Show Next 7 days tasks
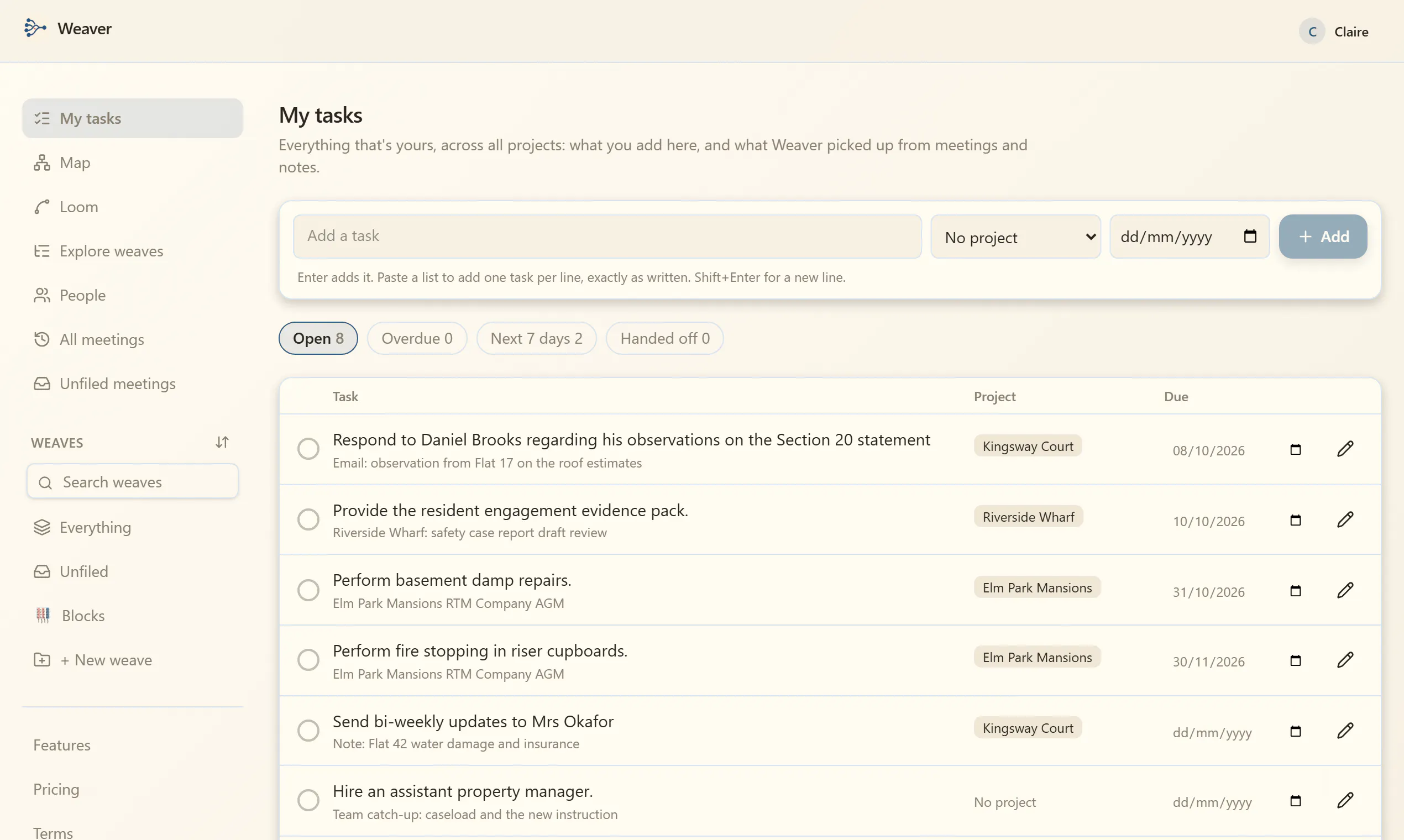The width and height of the screenshot is (1404, 840). 536,339
